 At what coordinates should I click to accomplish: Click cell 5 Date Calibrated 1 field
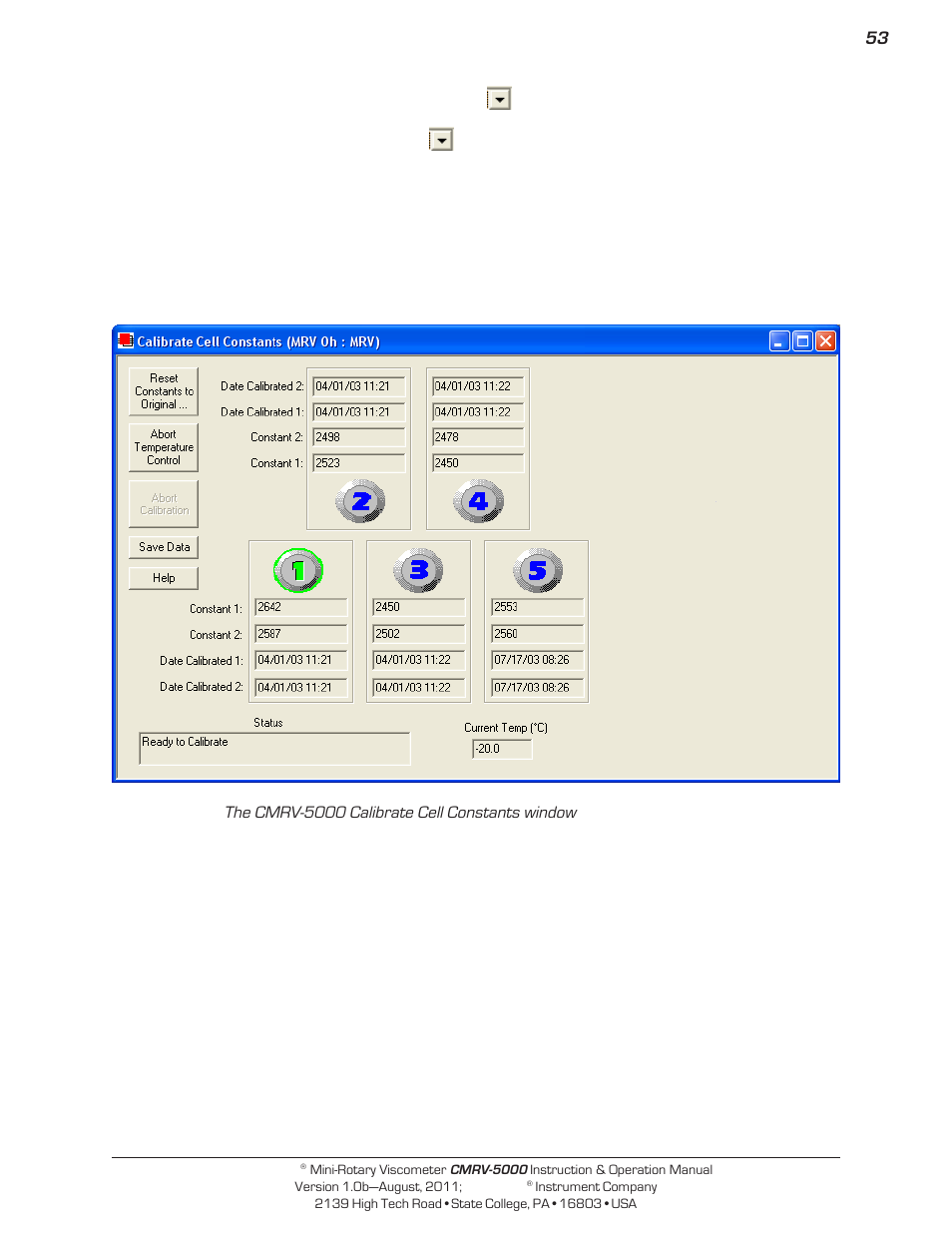point(538,660)
